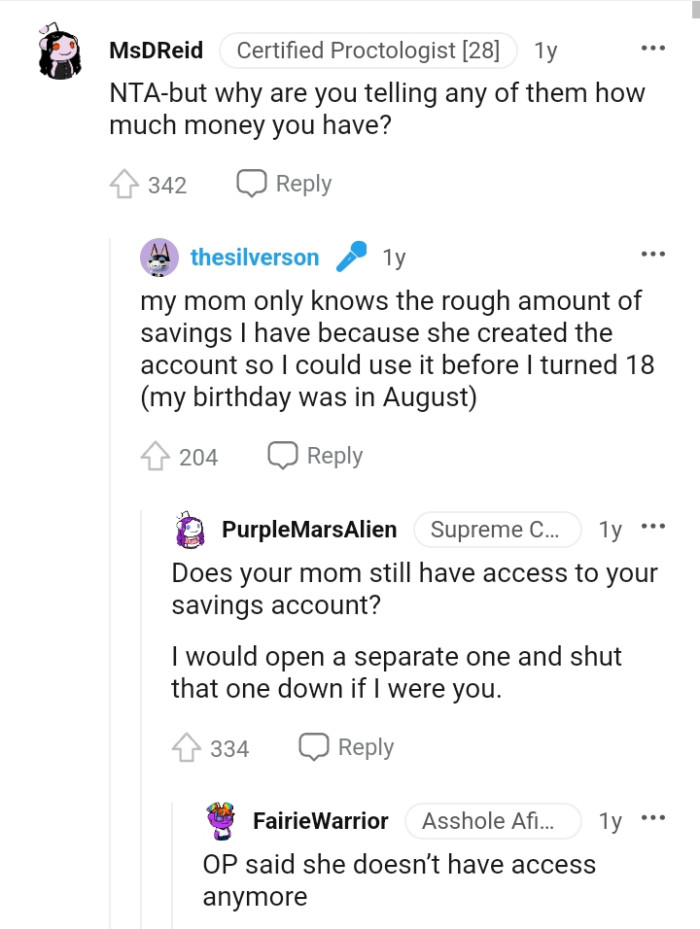Click the Certified Proctologist [28] flair badge
Image resolution: width=700 pixels, height=929 pixels.
[370, 49]
